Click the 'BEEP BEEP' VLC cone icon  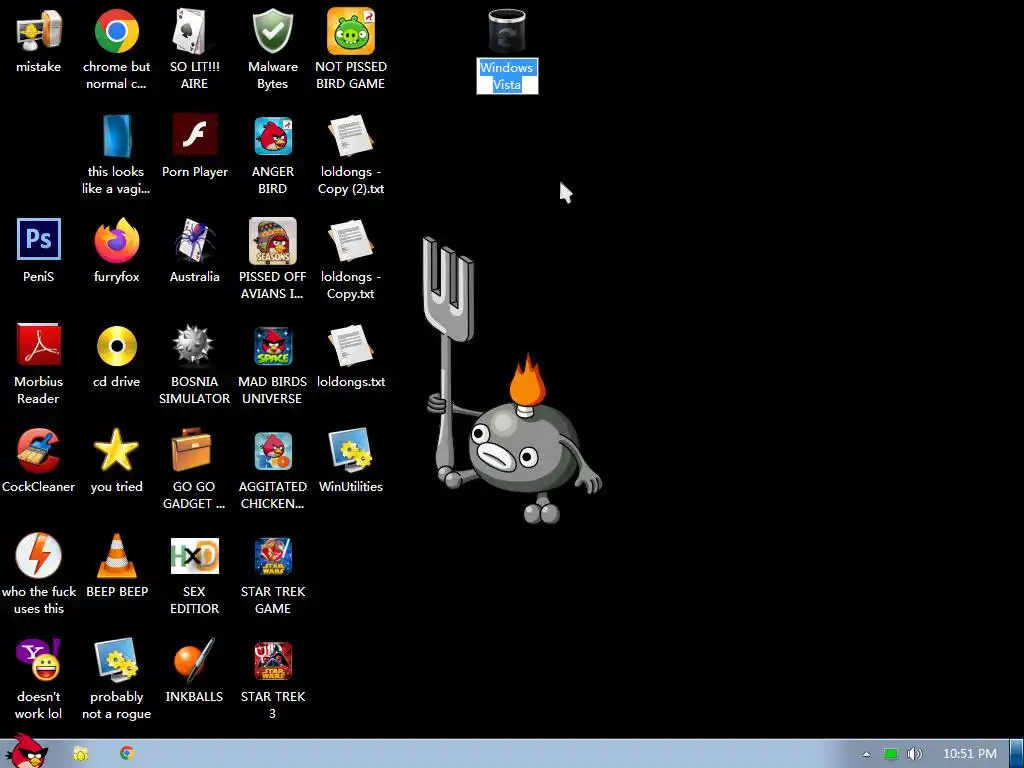click(116, 555)
